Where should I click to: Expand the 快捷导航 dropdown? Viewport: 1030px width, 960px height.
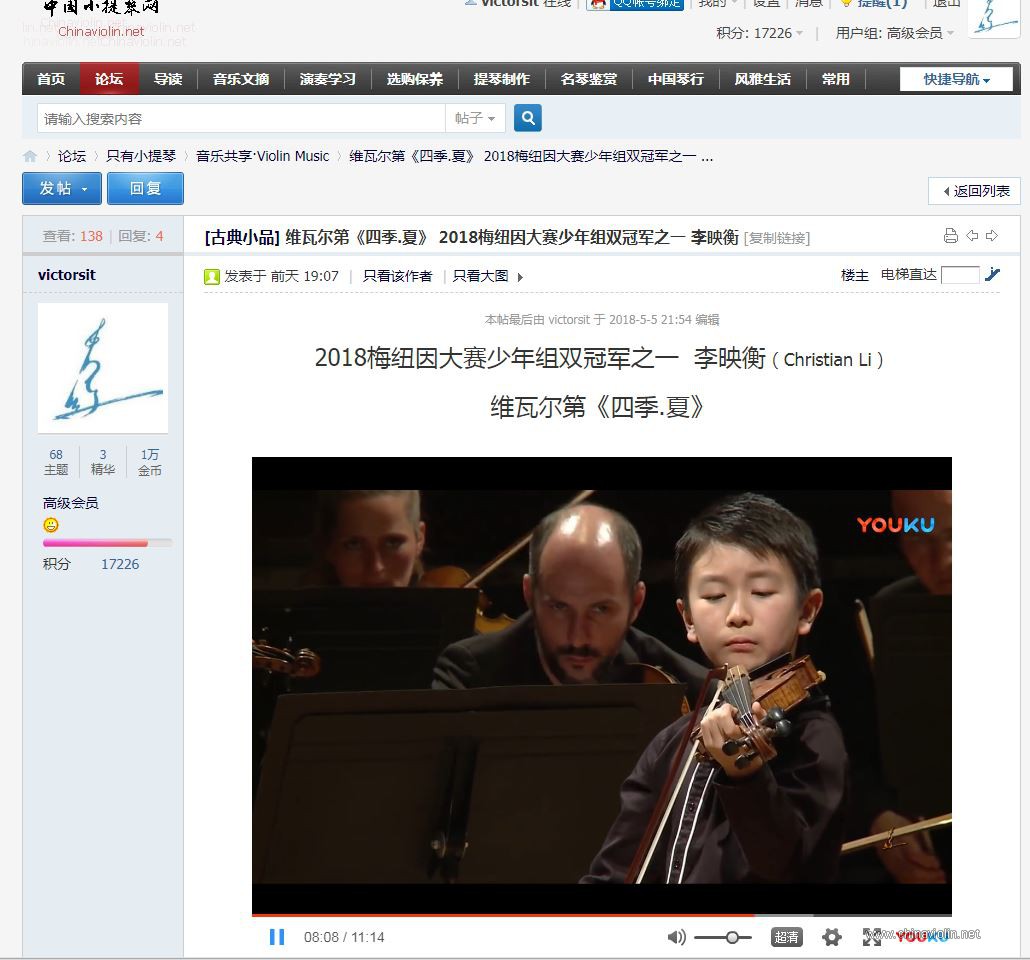tap(956, 80)
